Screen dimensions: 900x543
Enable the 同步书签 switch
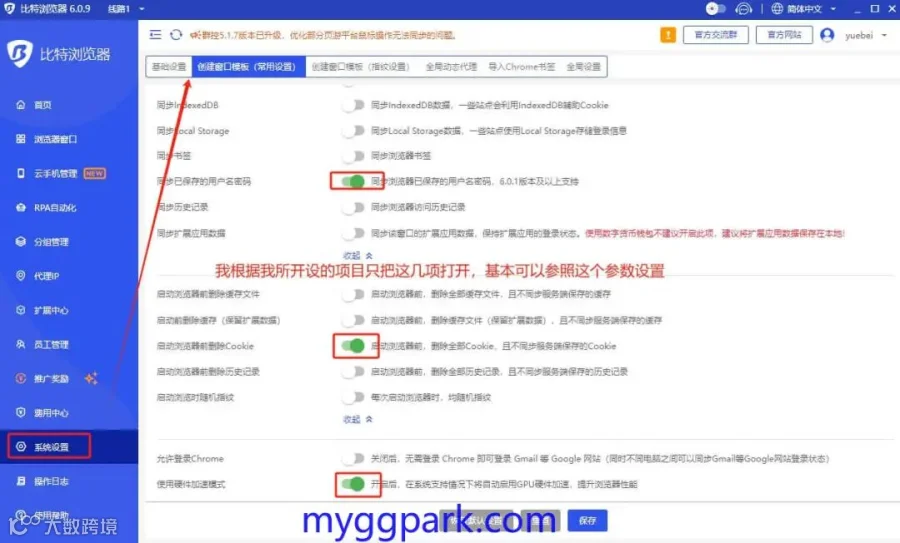(353, 156)
